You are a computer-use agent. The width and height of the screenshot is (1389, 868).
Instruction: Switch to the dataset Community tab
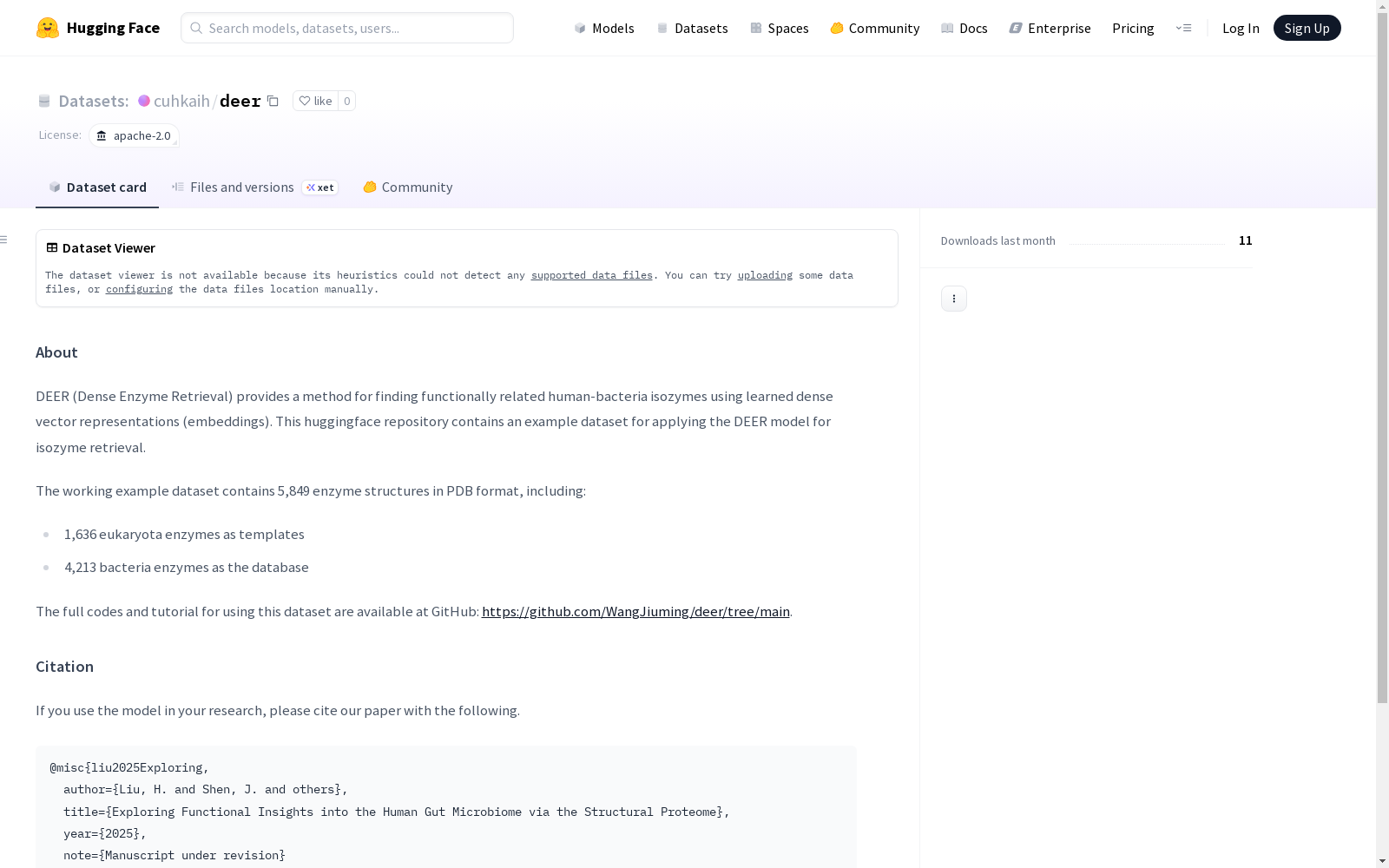(408, 187)
